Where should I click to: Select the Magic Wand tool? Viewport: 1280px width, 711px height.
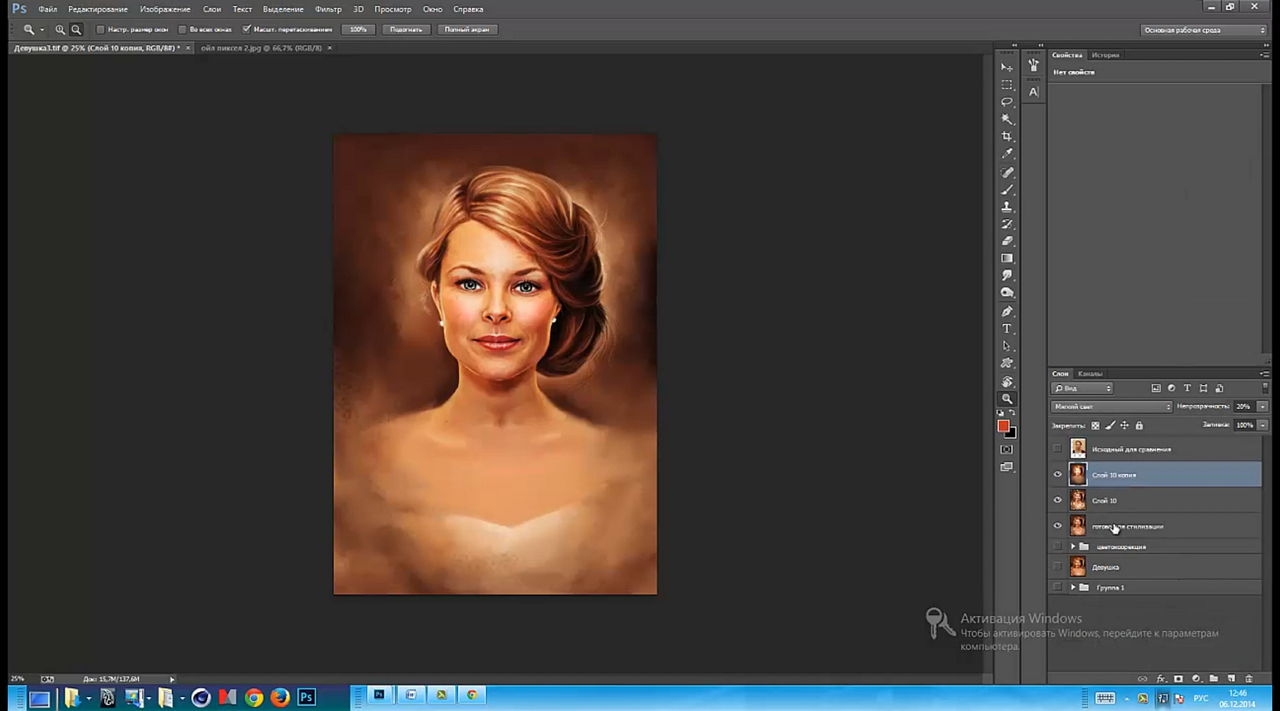(1007, 119)
